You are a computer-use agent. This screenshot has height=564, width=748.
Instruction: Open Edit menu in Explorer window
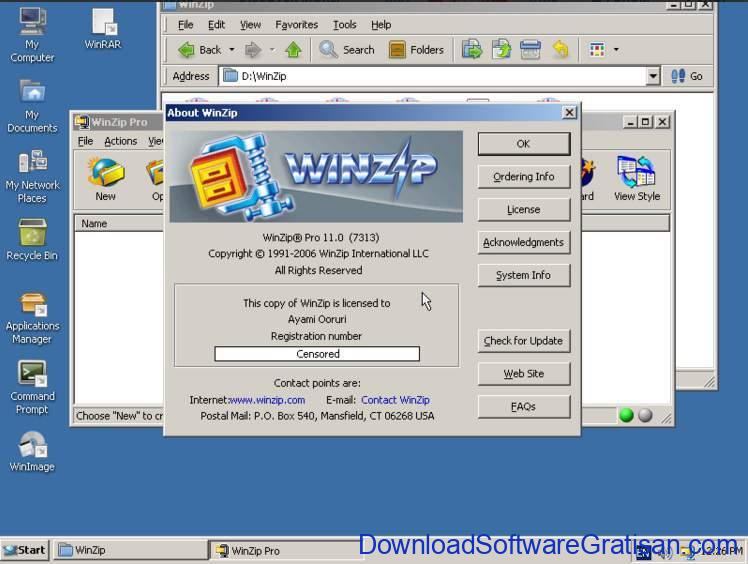[216, 25]
